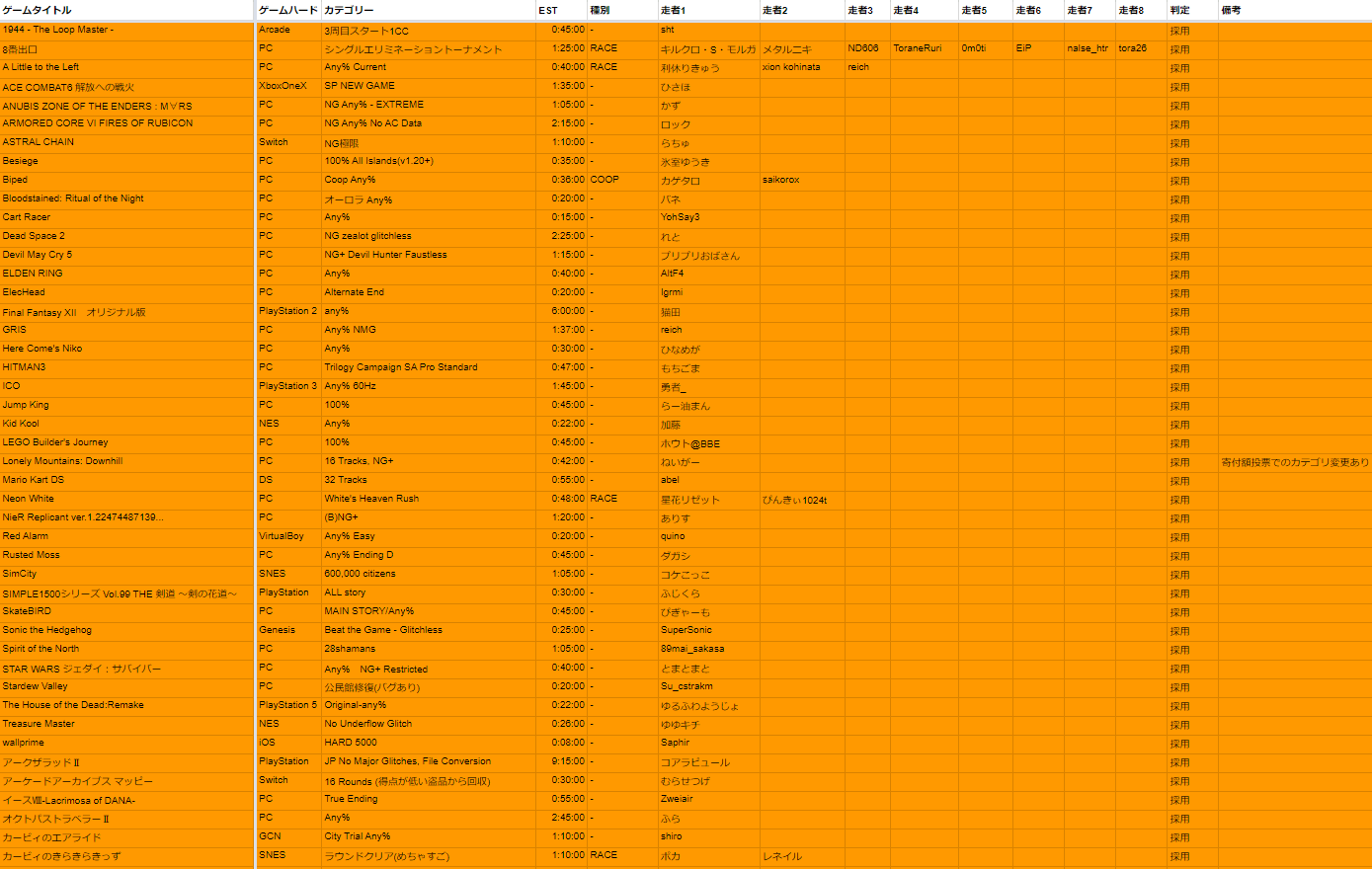Click the Lonely Mountains: Downhill cell
Image resolution: width=1372 pixels, height=869 pixels.
[x=127, y=462]
